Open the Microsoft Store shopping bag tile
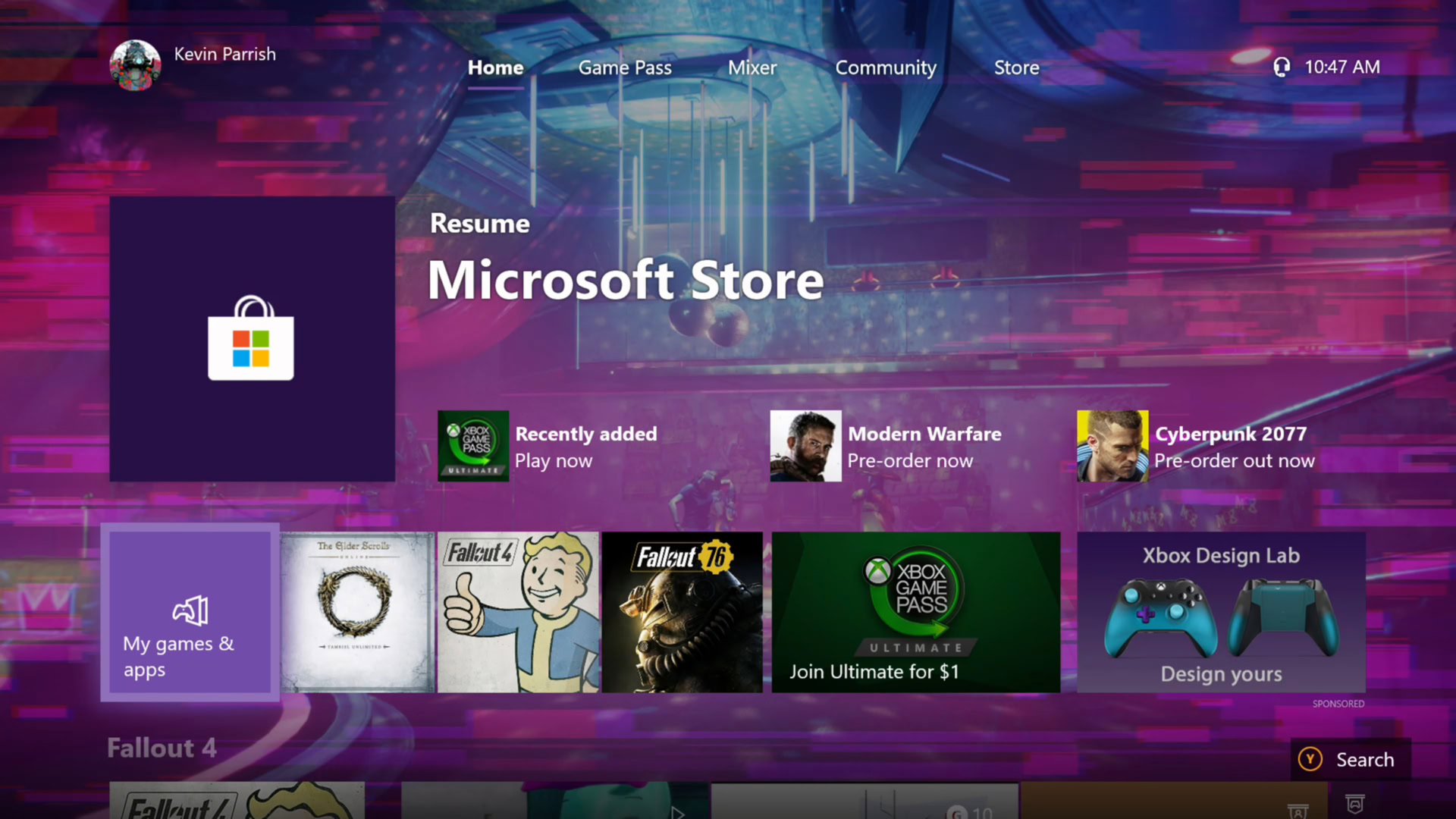 coord(252,339)
